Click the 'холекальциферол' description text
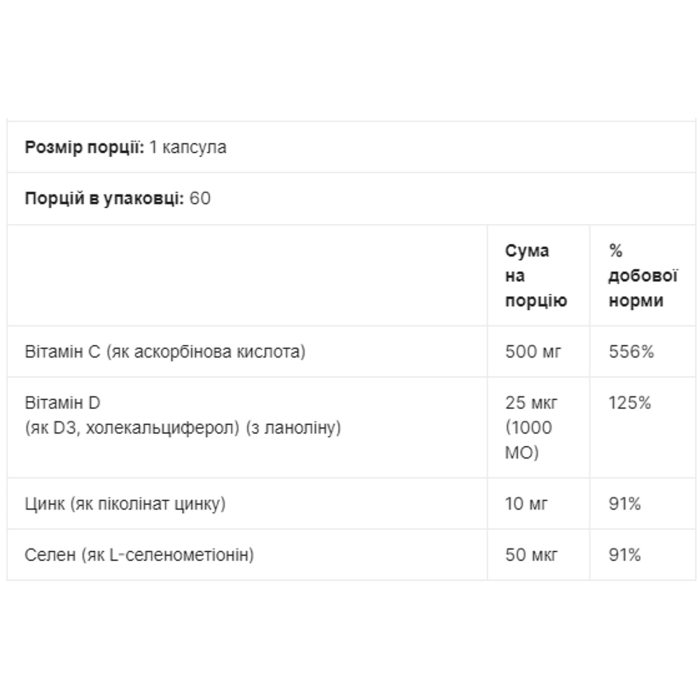Screen dimensions: 700x700 tap(162, 428)
